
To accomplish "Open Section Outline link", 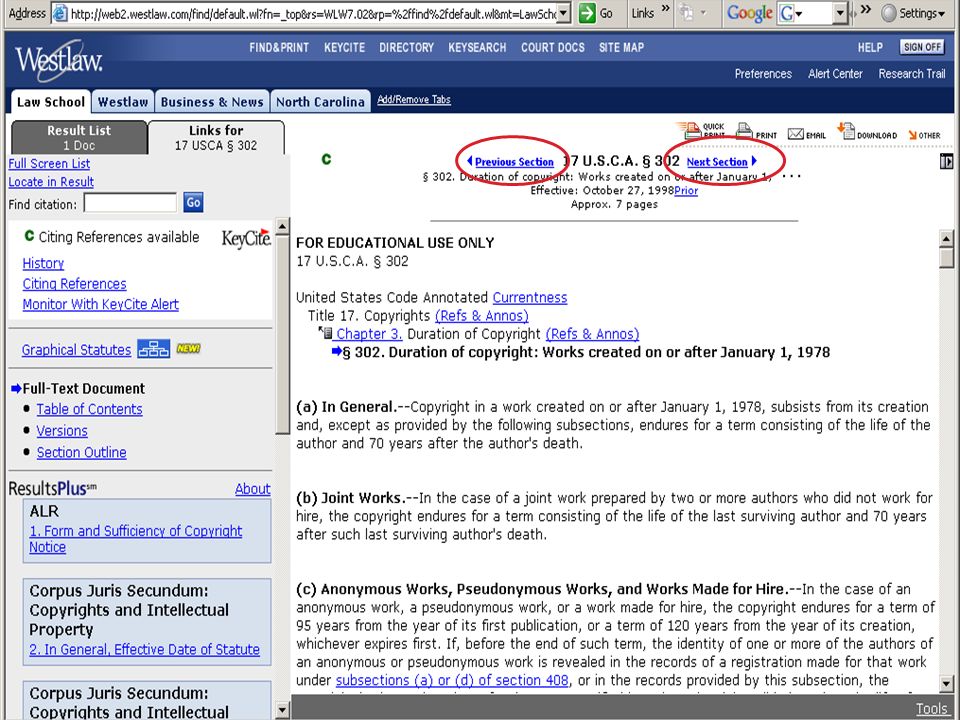I will tap(81, 452).
